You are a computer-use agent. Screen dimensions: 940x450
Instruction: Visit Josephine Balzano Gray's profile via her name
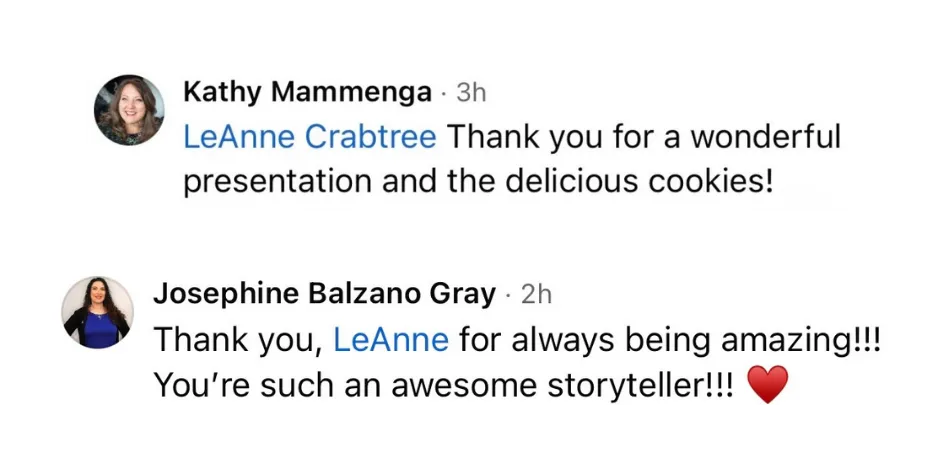[324, 294]
